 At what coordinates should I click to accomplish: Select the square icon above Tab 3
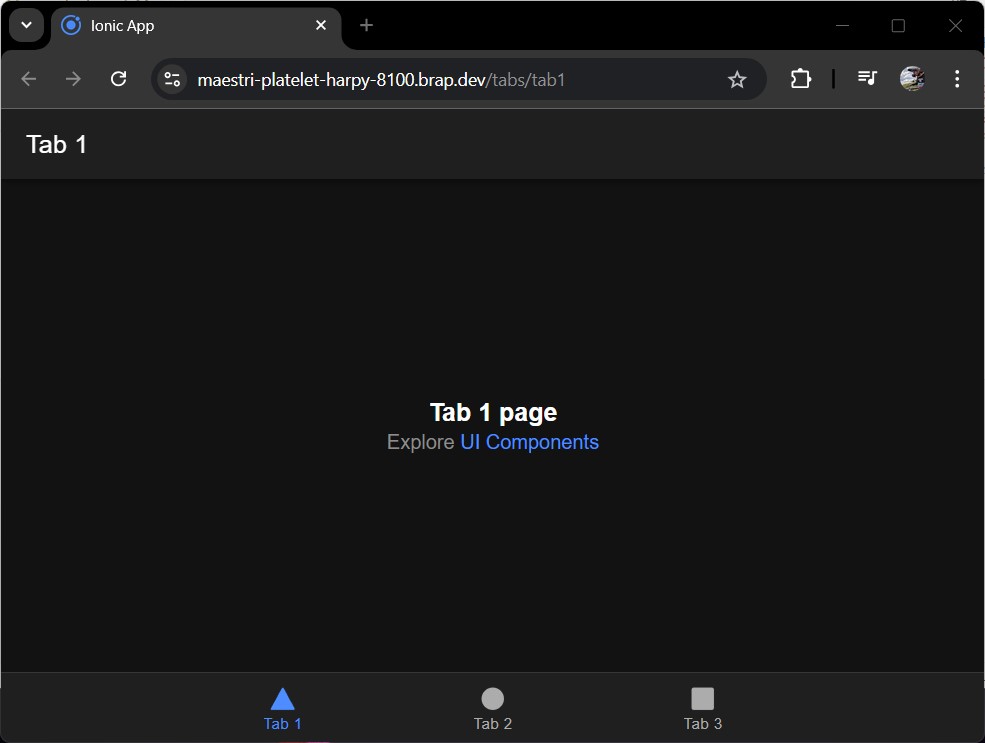pyautogui.click(x=702, y=698)
